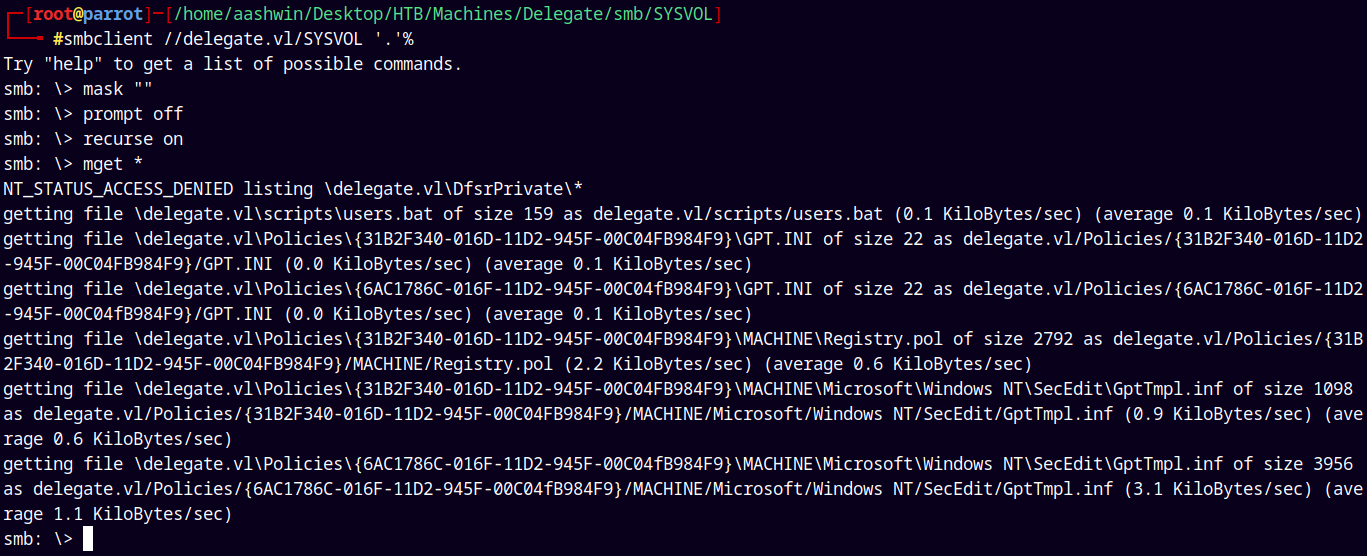The height and width of the screenshot is (556, 1367).
Task: Click the hash symbol before smbclient
Action: pos(59,39)
